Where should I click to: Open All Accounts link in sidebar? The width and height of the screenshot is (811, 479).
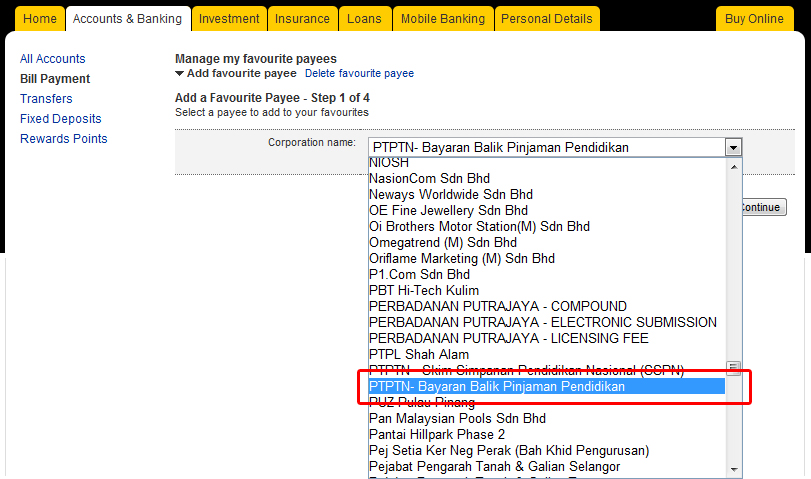(53, 59)
